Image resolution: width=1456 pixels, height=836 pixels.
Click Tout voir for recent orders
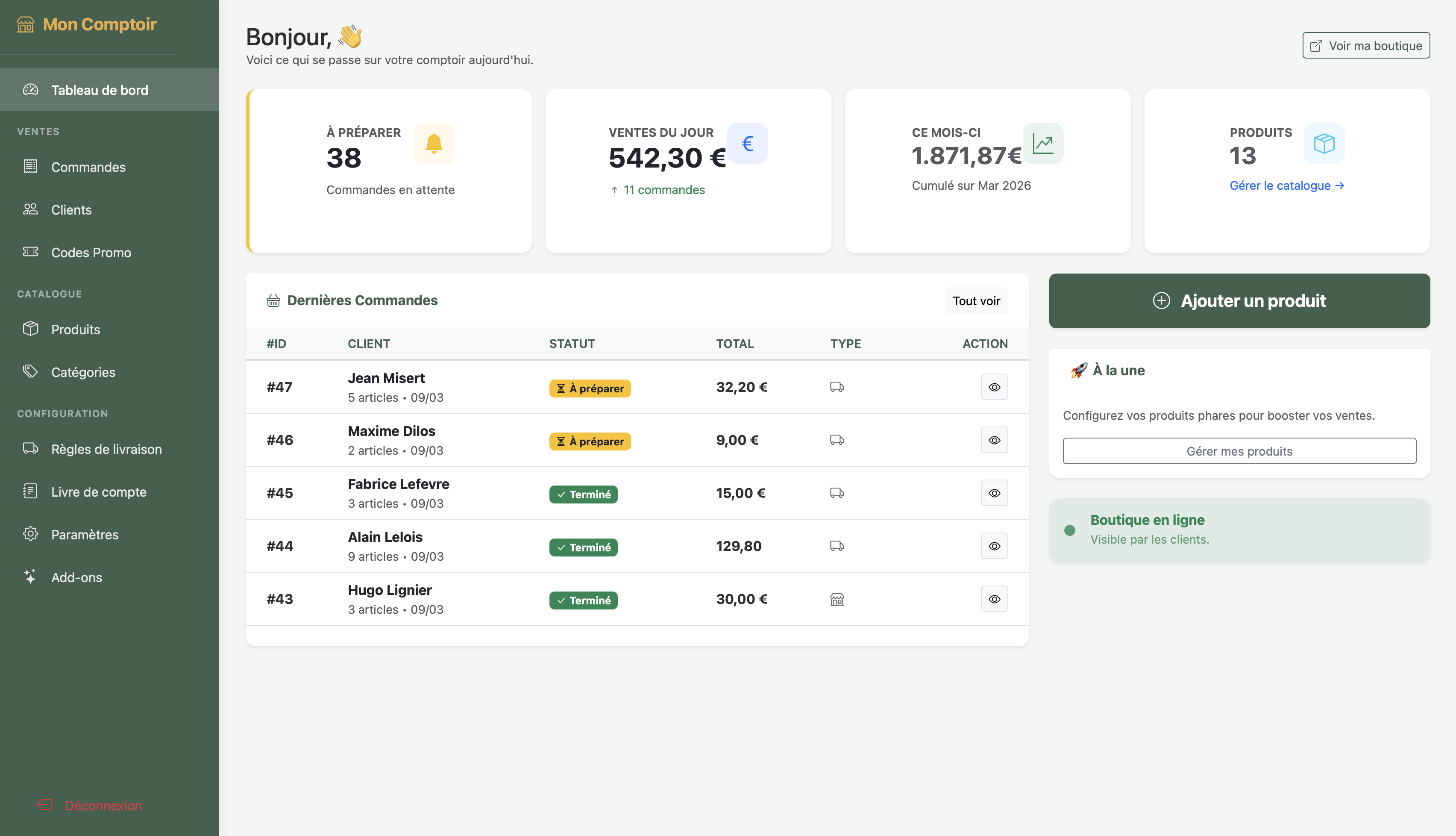[976, 300]
